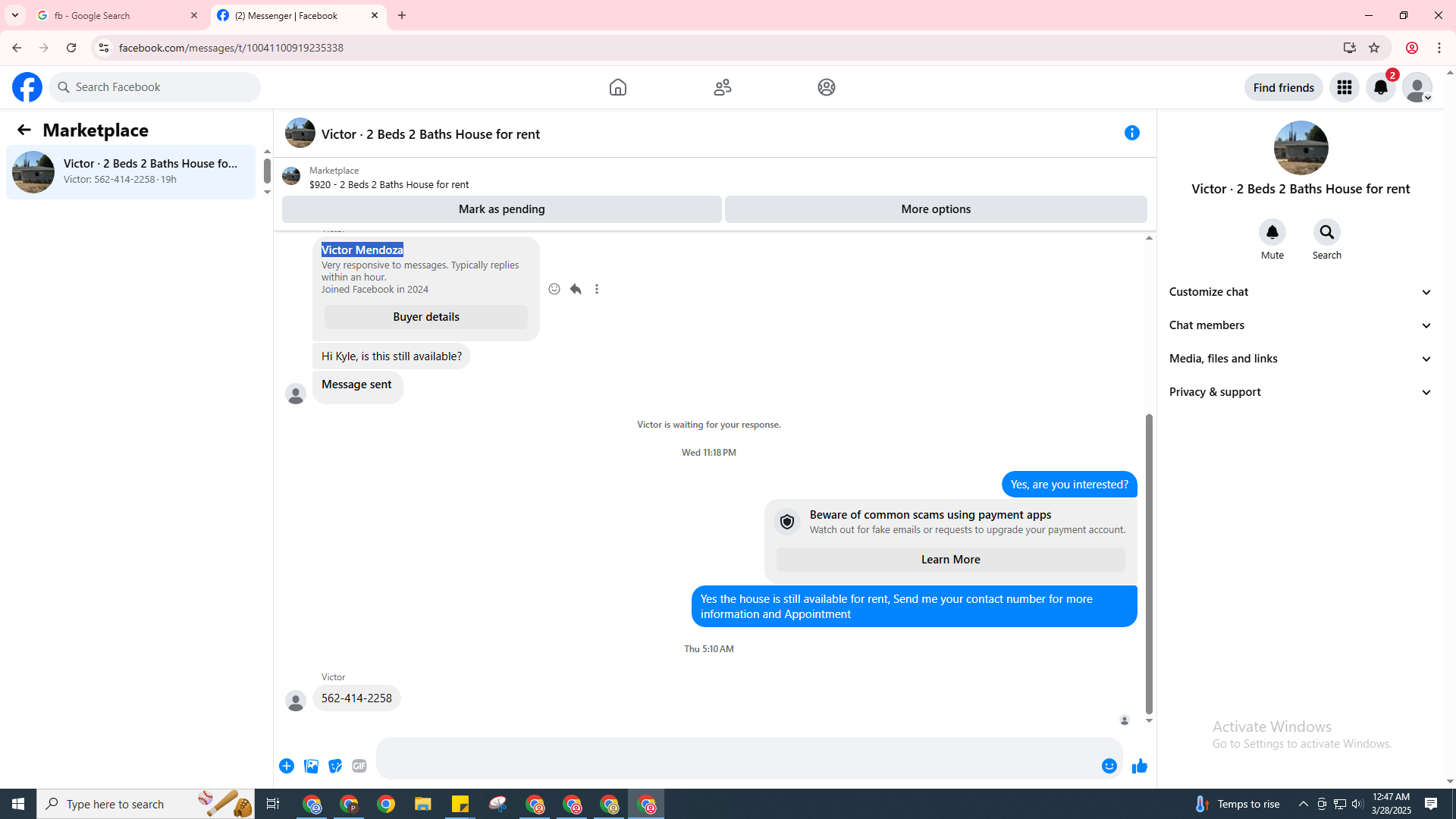Image resolution: width=1456 pixels, height=819 pixels.
Task: React to Victor Mendoza card with emoji
Action: click(x=554, y=289)
